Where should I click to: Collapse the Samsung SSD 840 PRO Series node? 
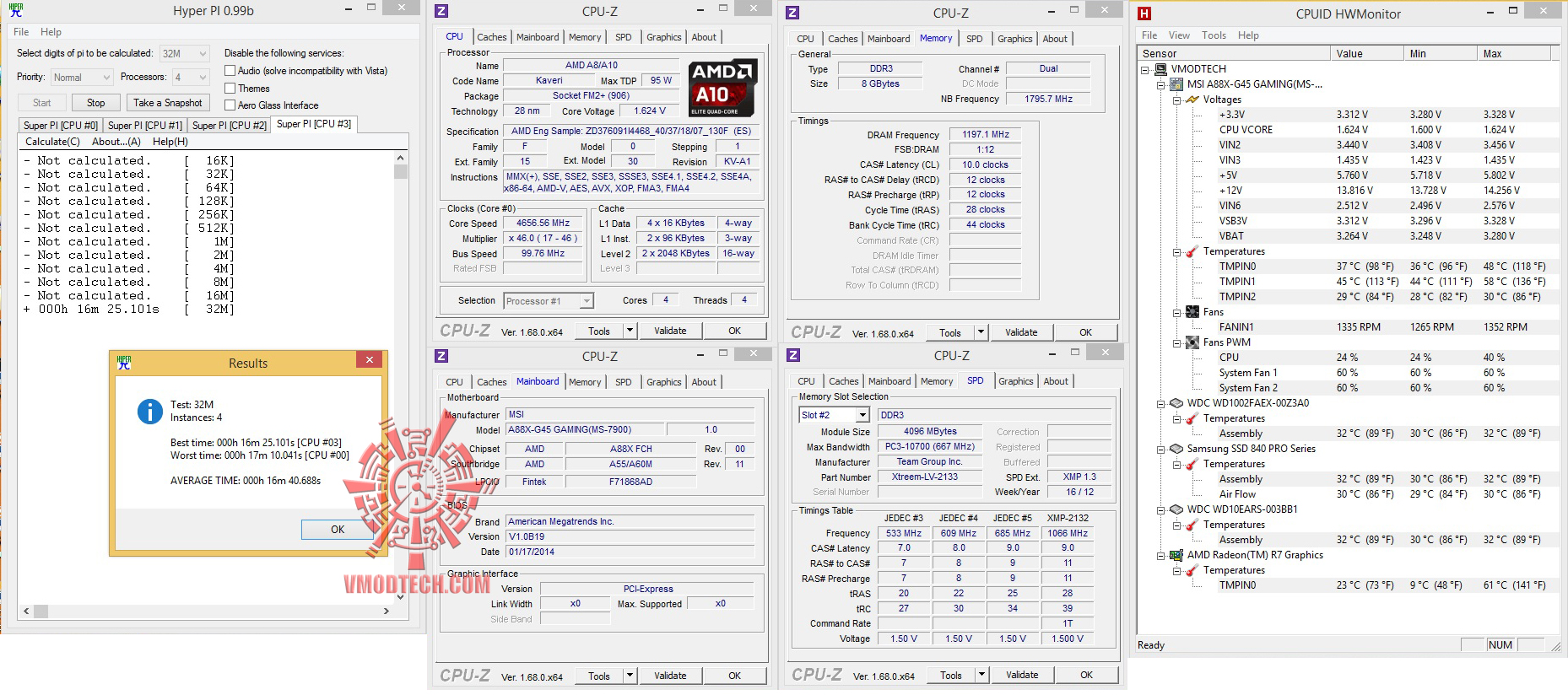(1161, 449)
